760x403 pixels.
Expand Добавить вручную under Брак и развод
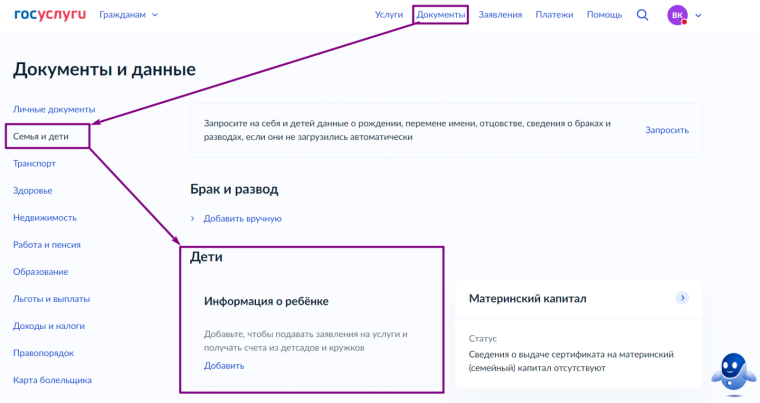pos(236,219)
